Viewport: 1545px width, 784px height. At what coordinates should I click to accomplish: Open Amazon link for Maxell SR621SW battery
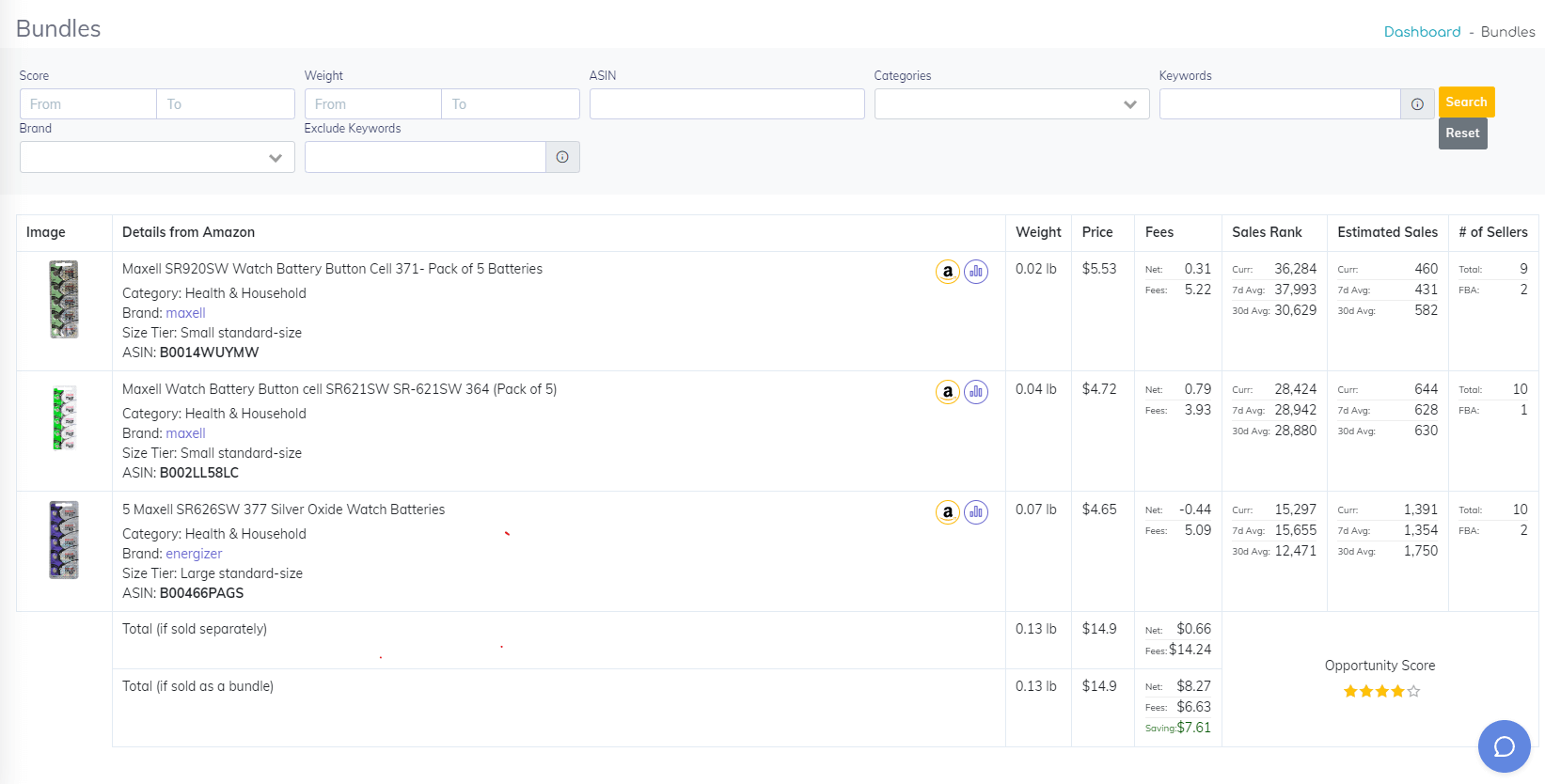(948, 392)
